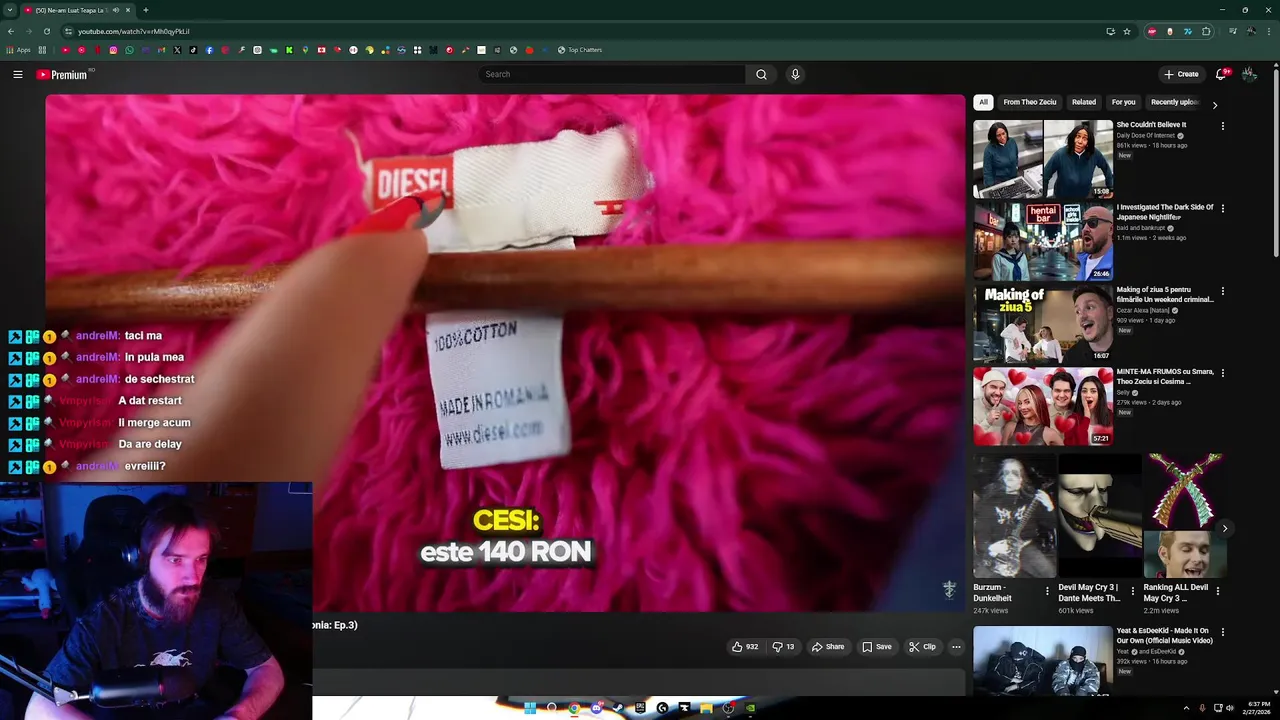
Task: Open the taskbar volume control
Action: [x=1229, y=708]
